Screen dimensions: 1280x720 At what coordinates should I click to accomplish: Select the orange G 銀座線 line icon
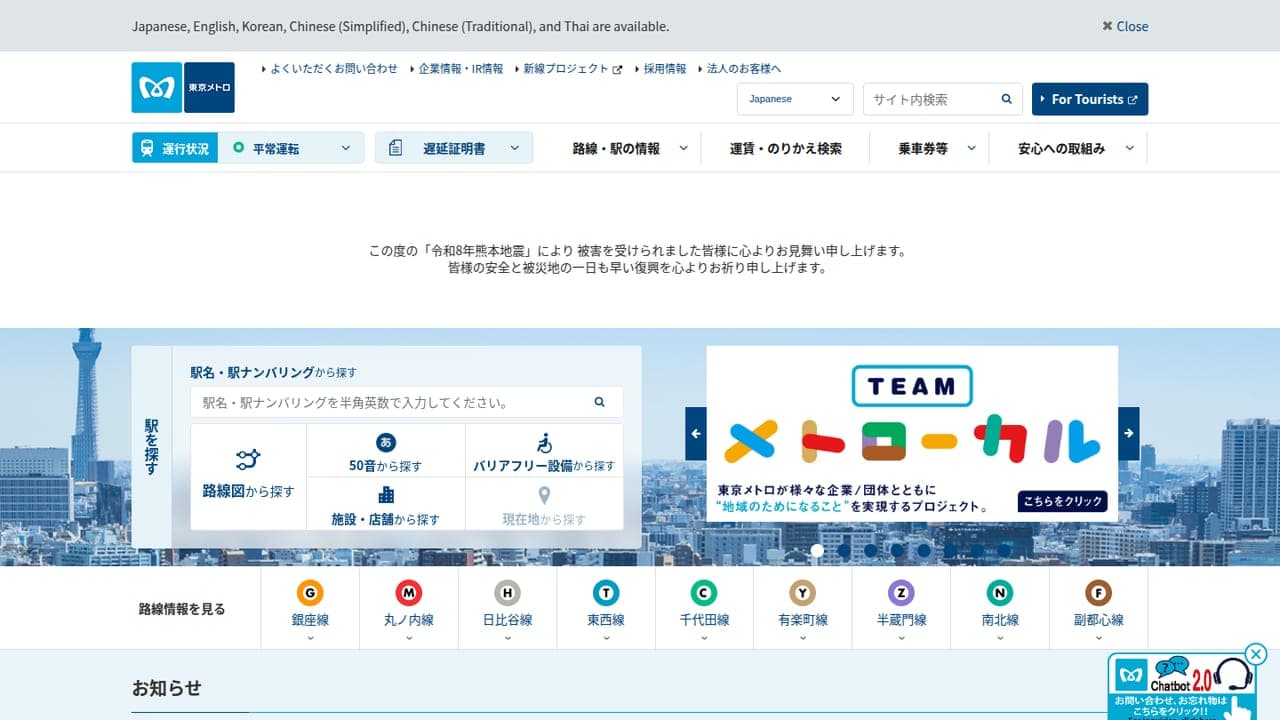[x=310, y=593]
